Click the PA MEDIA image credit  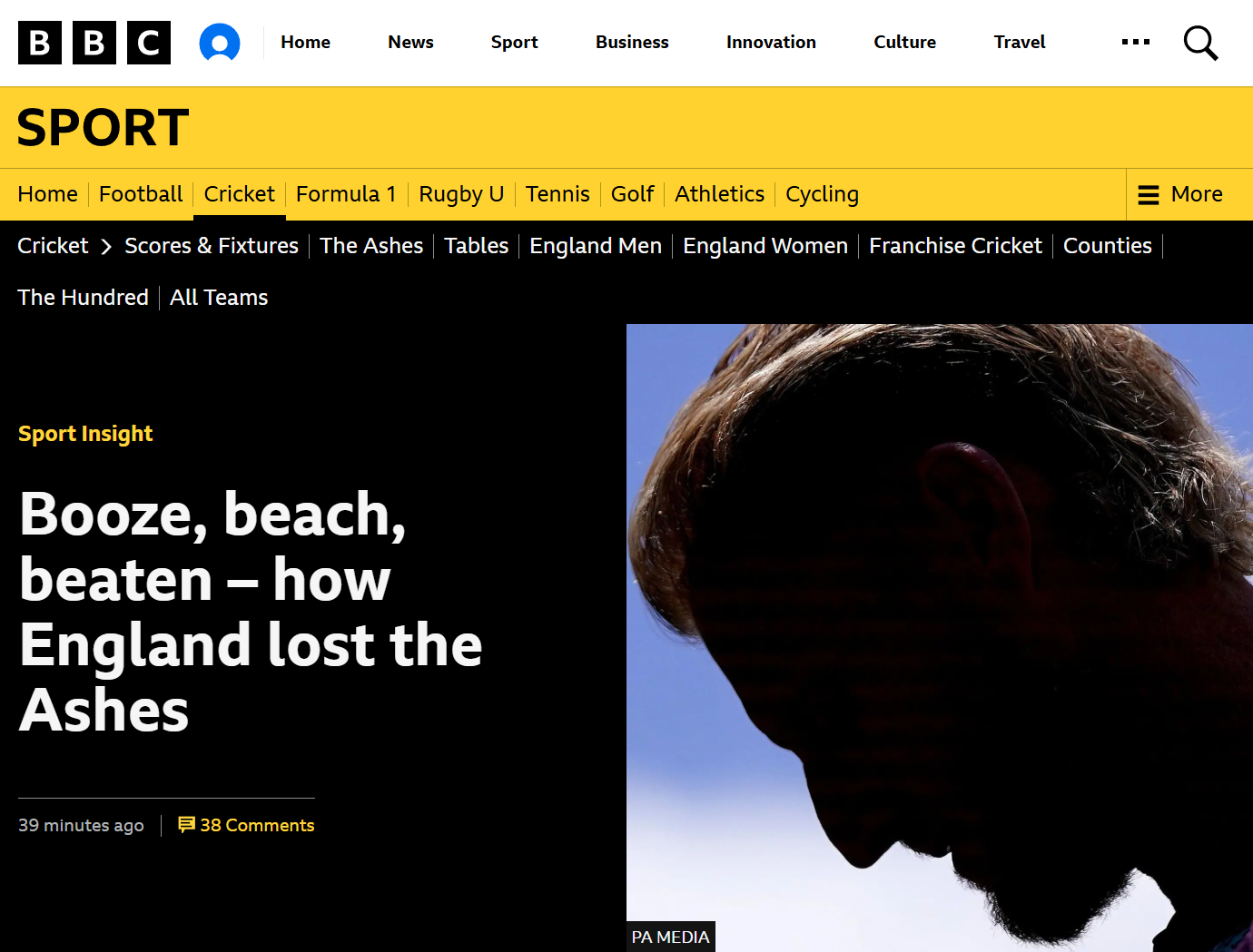click(x=671, y=937)
